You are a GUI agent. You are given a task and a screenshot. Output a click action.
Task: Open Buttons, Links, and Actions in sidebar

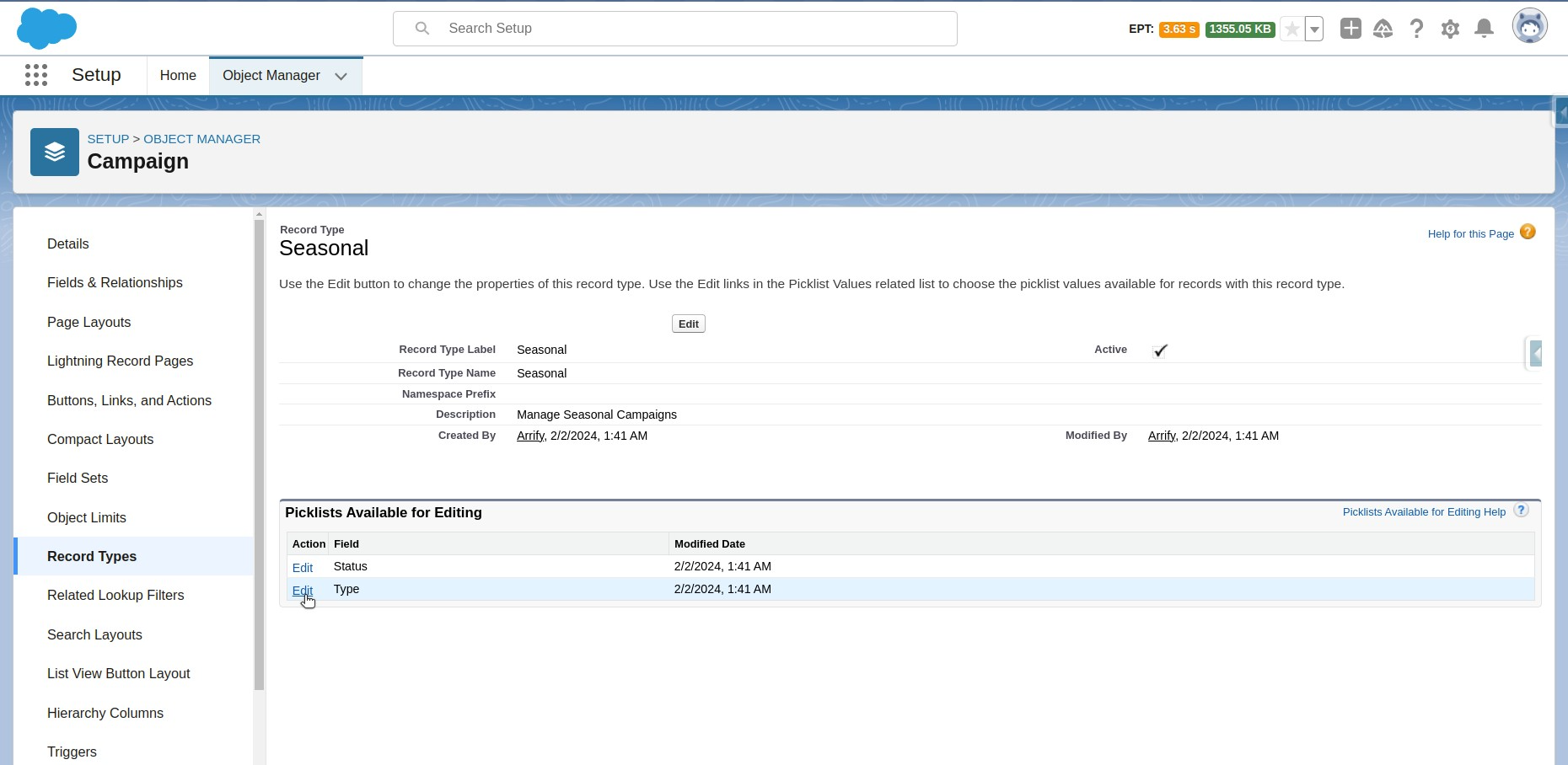[129, 401]
